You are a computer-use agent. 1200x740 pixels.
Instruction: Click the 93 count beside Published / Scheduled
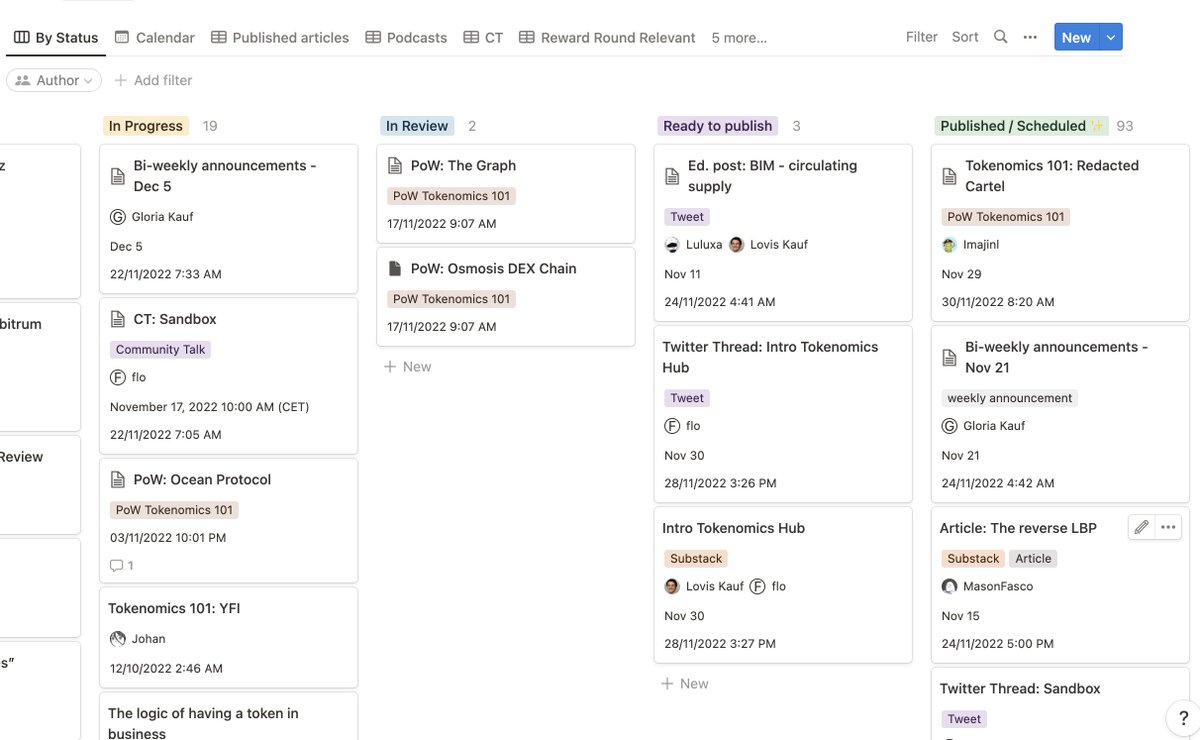coord(1125,126)
